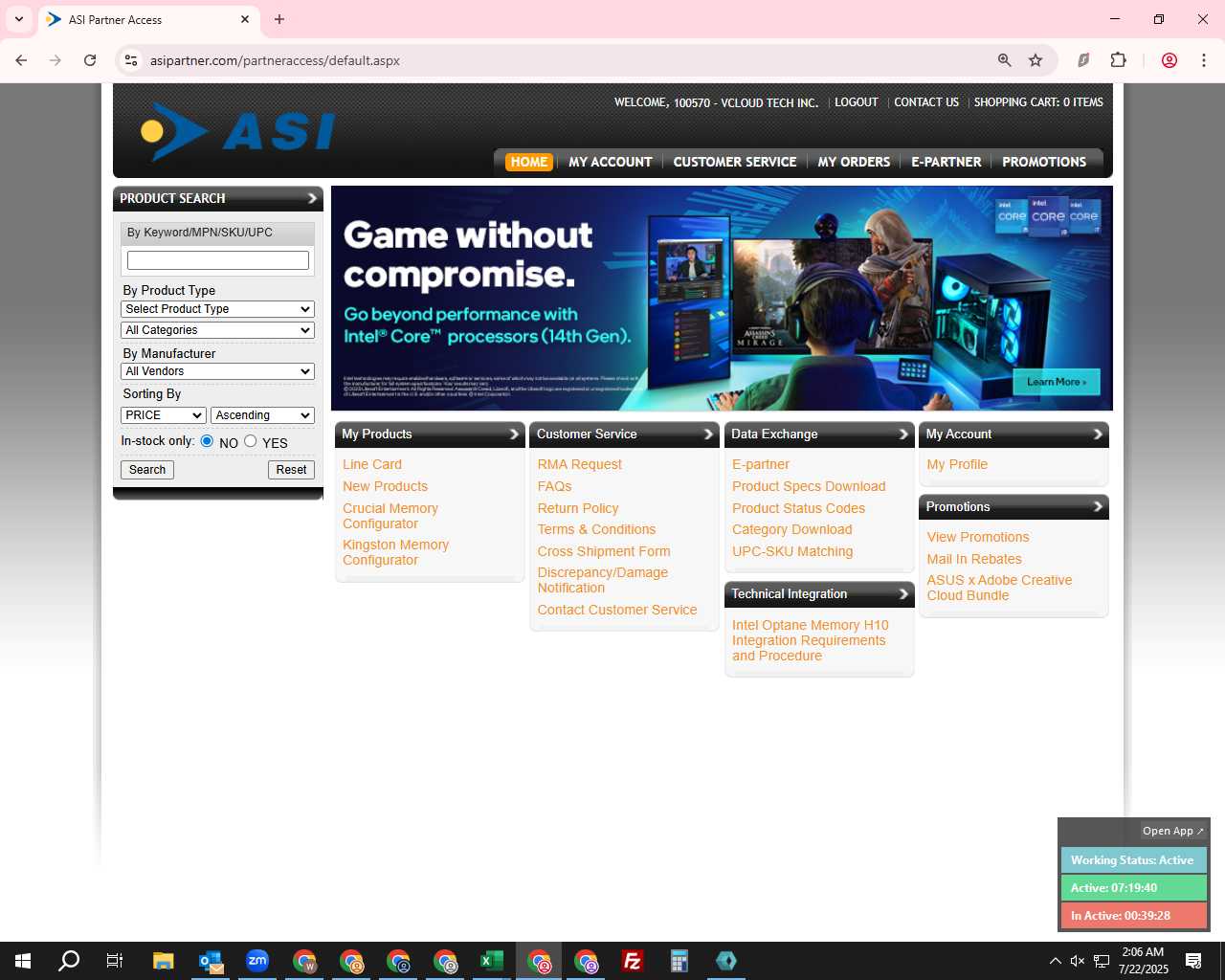
Task: Open the Chrome profile avatar
Action: pos(1169,60)
